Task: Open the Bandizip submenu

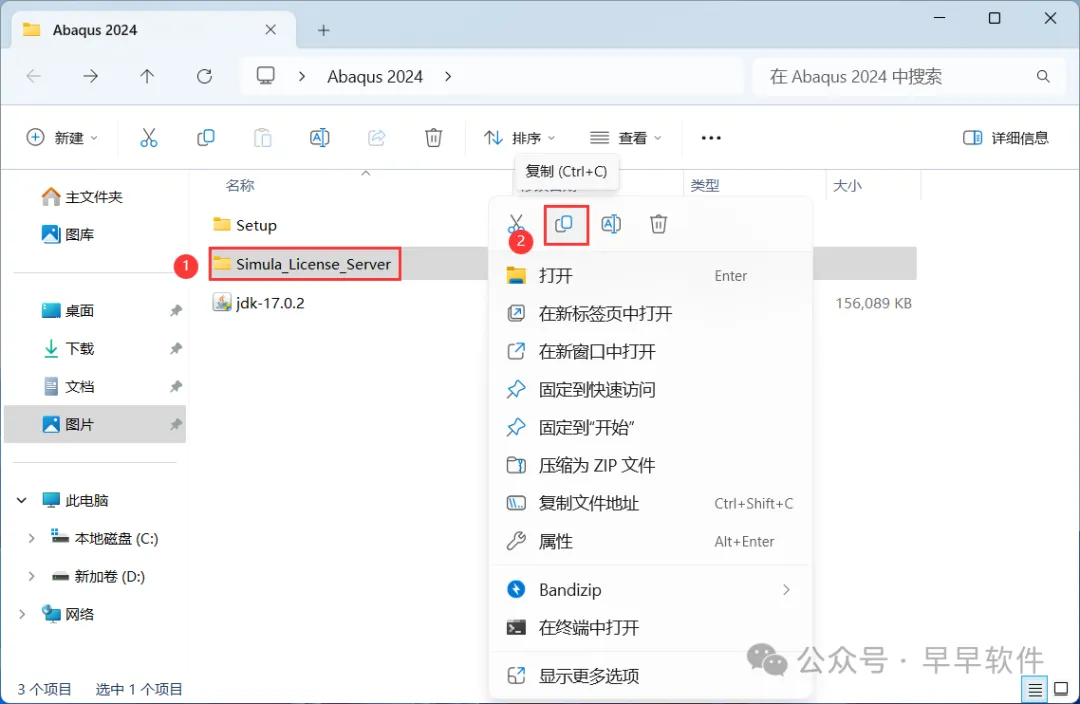Action: point(651,590)
